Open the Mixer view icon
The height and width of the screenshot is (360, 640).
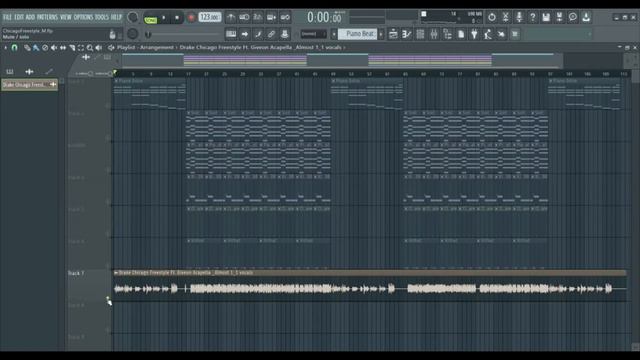click(x=434, y=34)
